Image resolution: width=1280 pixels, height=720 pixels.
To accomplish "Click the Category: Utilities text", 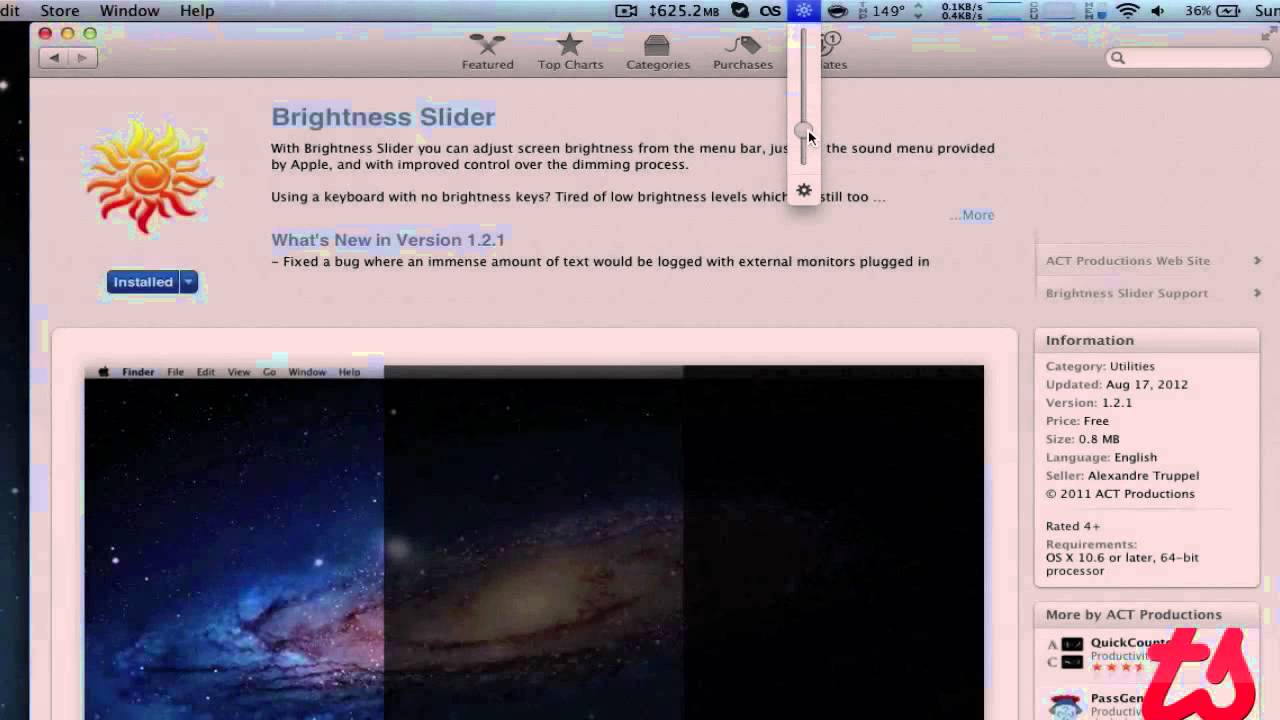I will pos(1100,366).
